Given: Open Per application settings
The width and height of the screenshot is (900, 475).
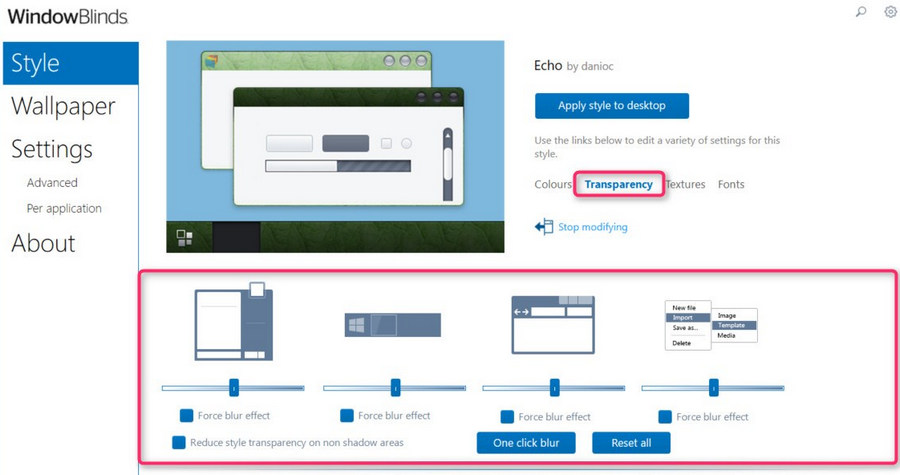Looking at the screenshot, I should [x=64, y=208].
